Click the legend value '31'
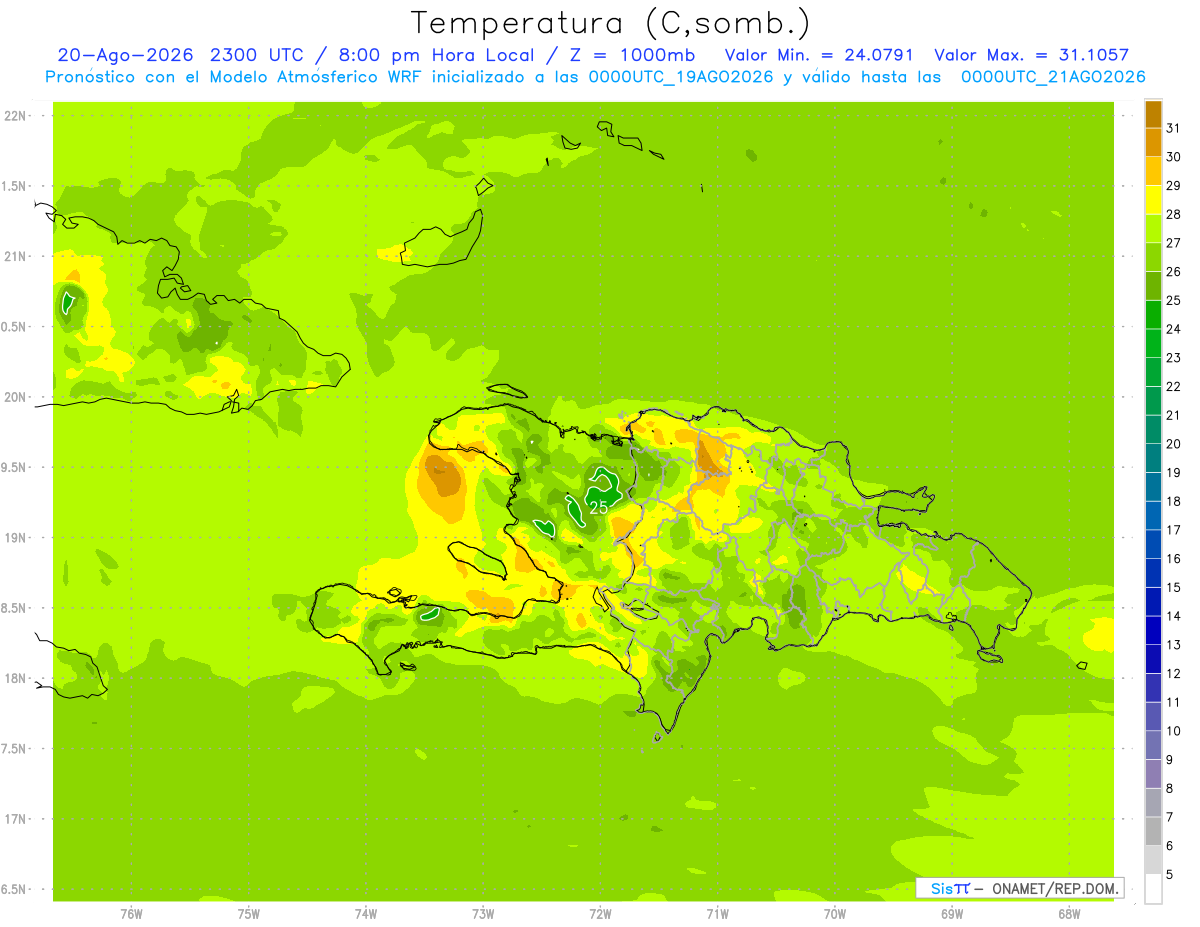Screen dimensions: 1200x927 [x=1173, y=128]
